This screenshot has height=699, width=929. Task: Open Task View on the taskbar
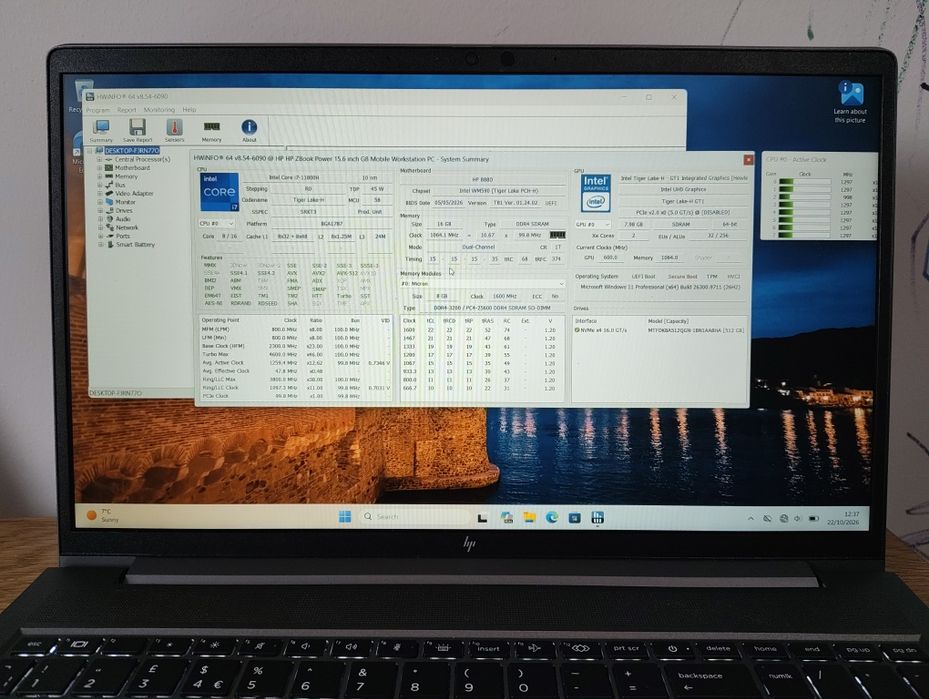(x=482, y=518)
